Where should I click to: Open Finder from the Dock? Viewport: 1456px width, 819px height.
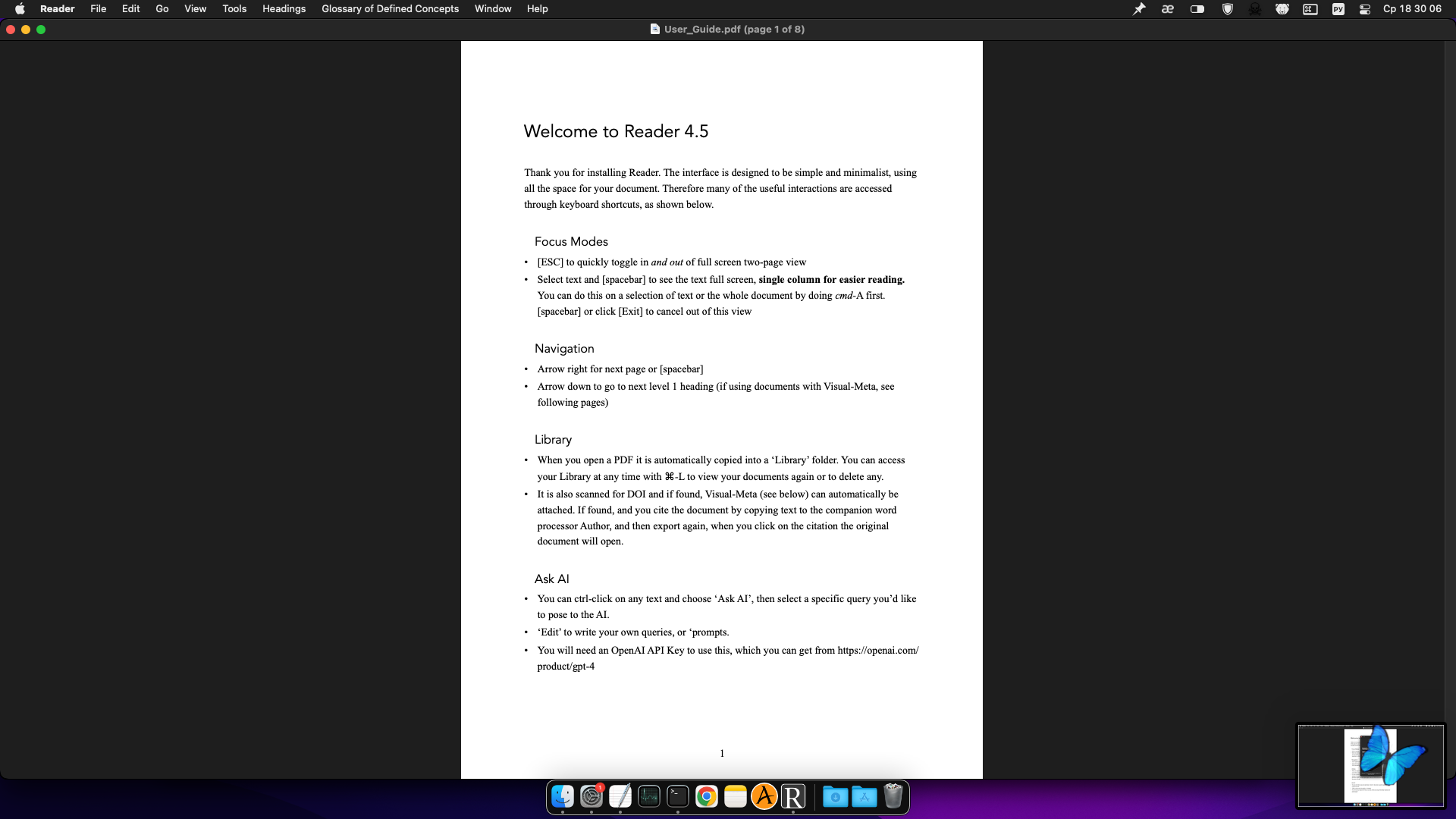pyautogui.click(x=563, y=796)
